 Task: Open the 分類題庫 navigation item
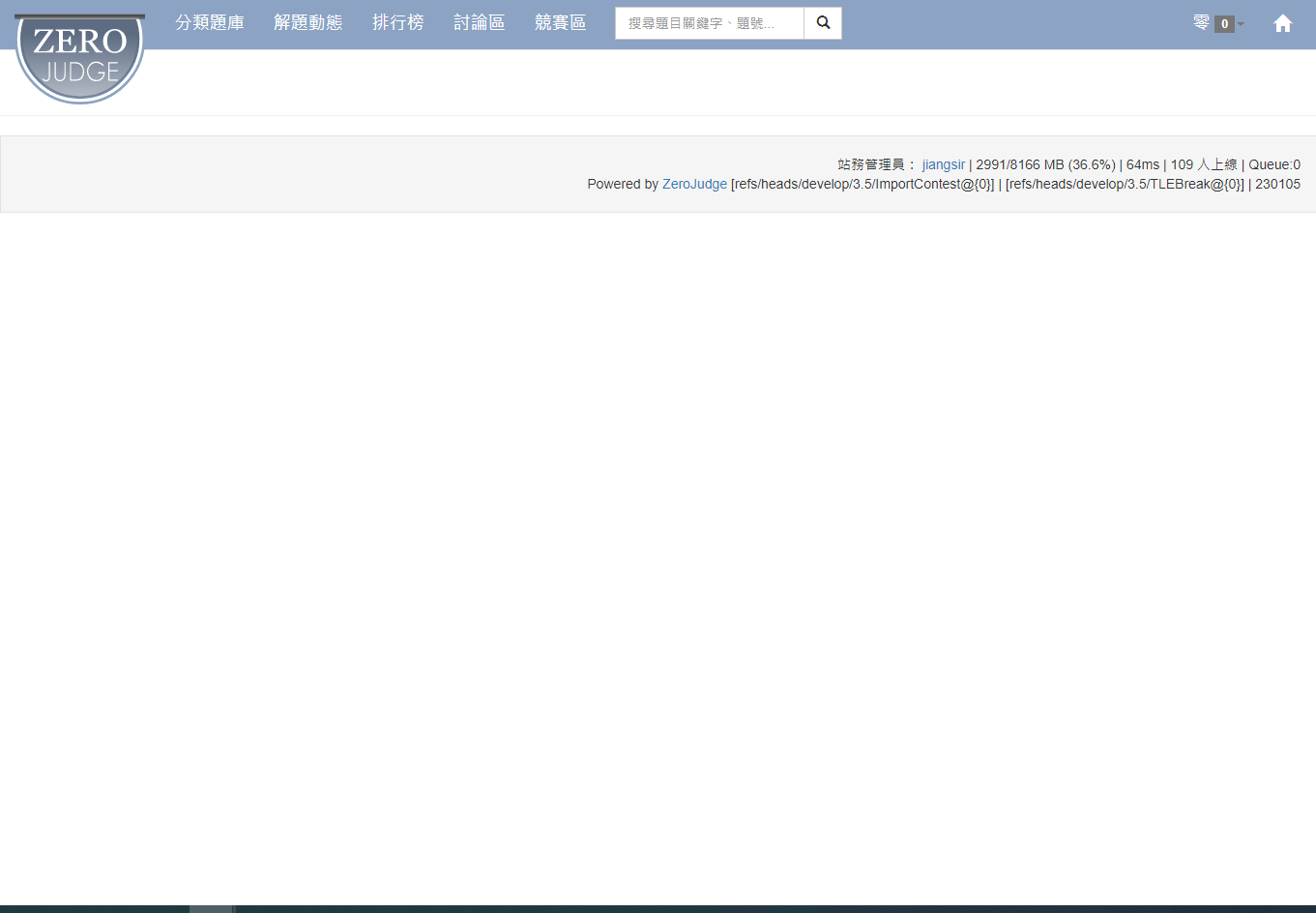pyautogui.click(x=210, y=23)
